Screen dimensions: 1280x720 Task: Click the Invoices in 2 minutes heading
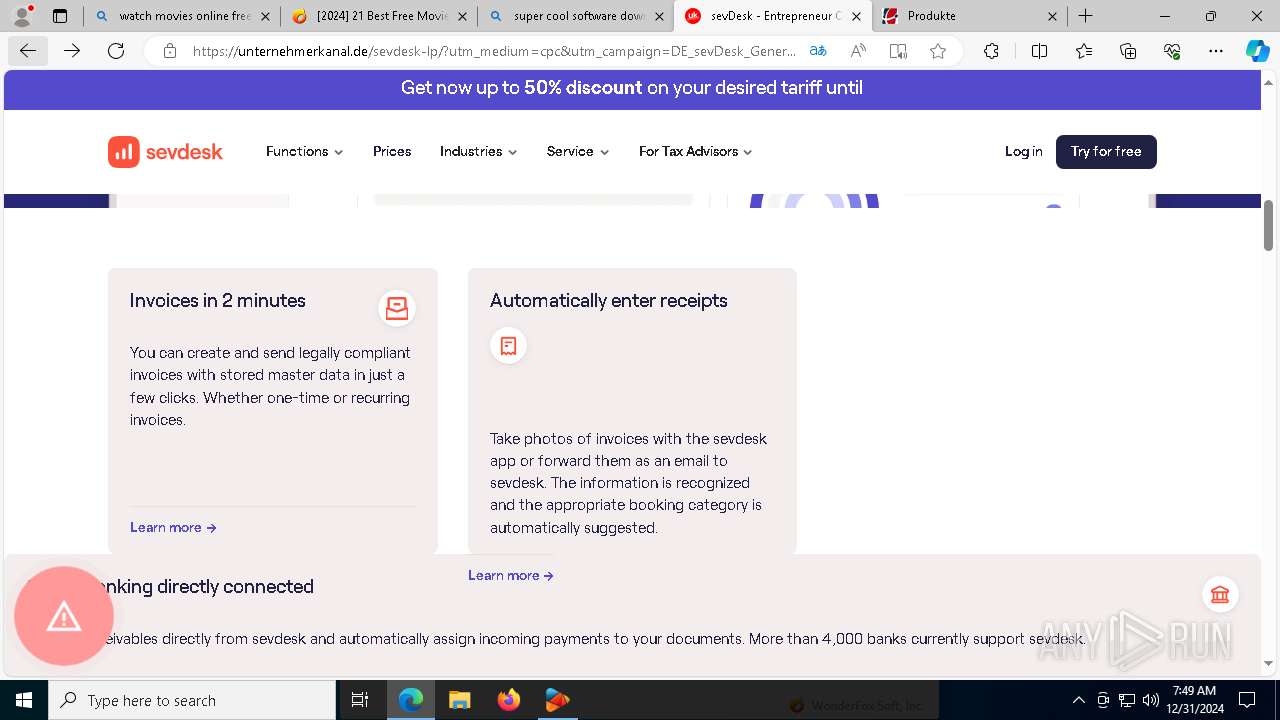point(217,301)
